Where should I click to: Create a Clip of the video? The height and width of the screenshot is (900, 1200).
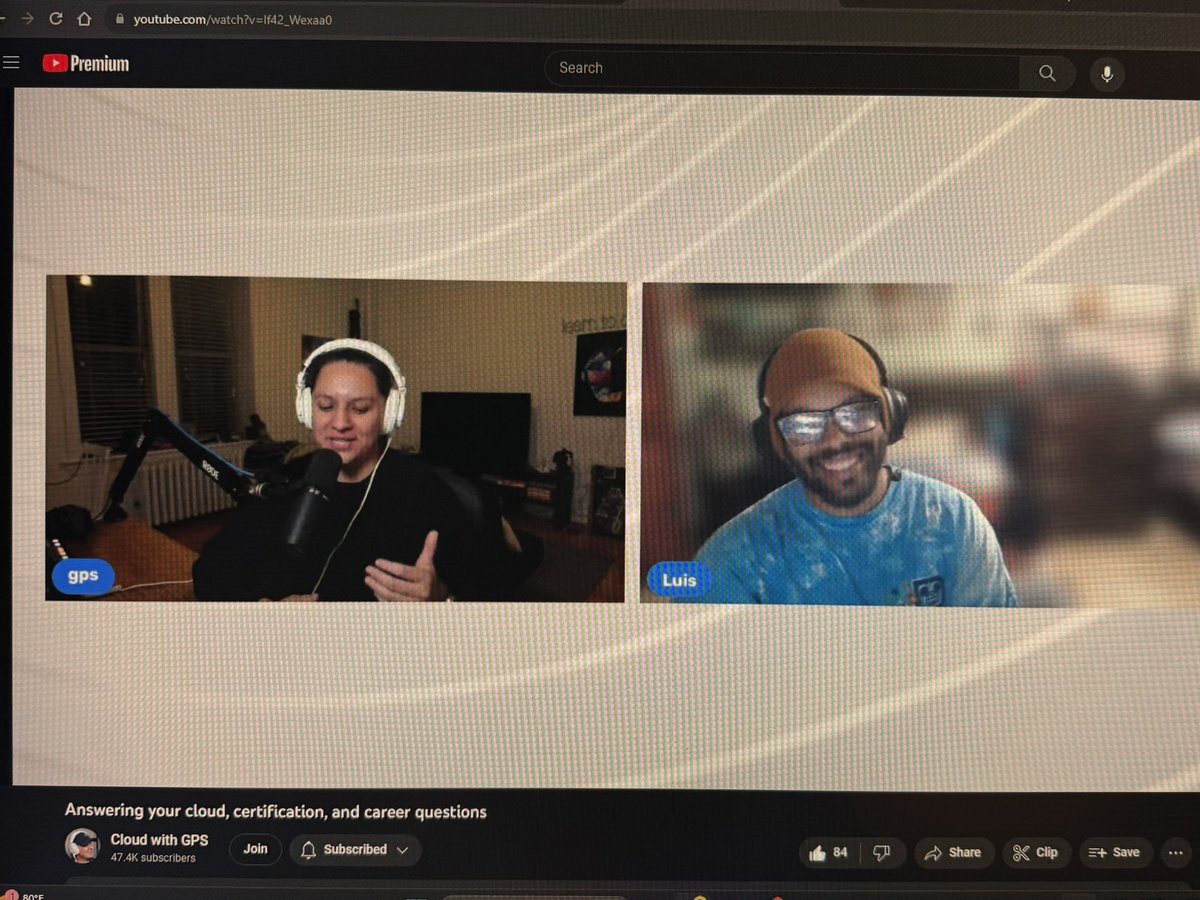1035,853
